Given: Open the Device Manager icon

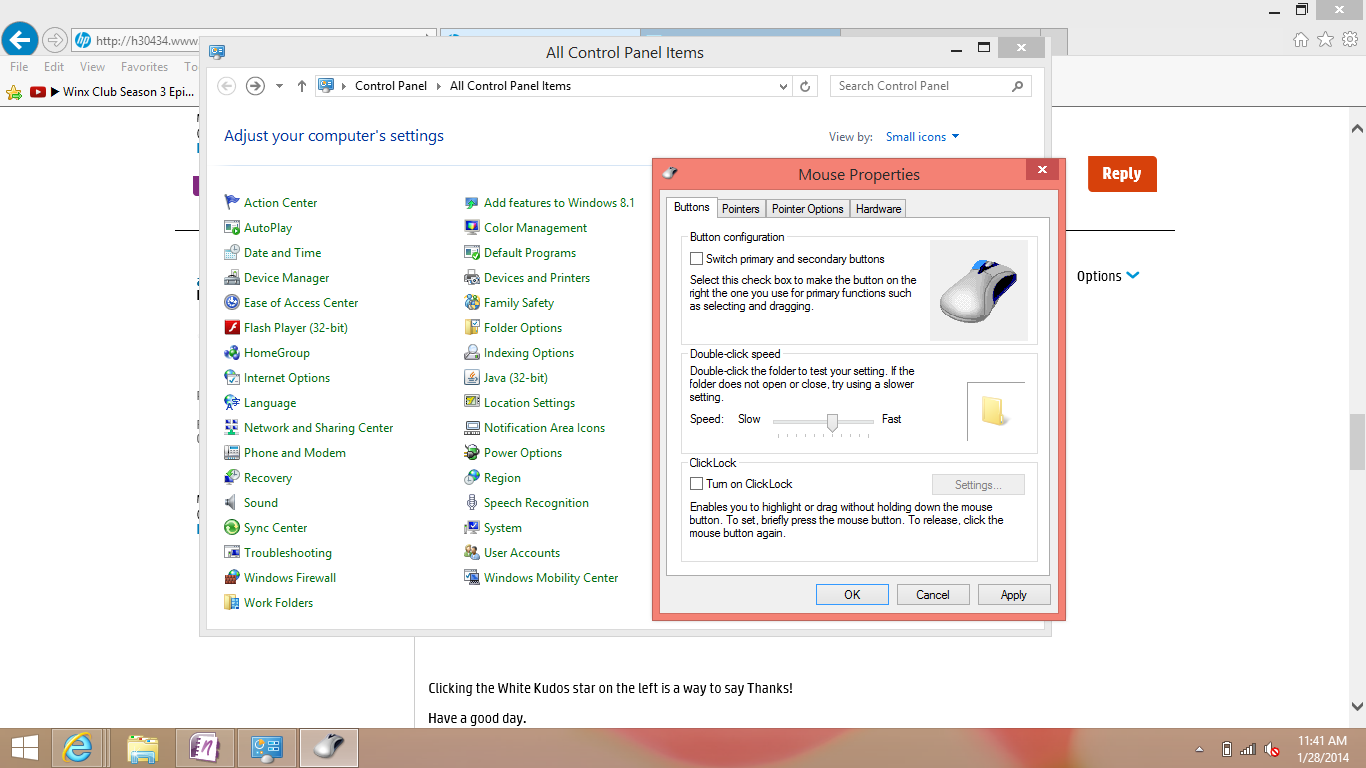Looking at the screenshot, I should tap(232, 278).
